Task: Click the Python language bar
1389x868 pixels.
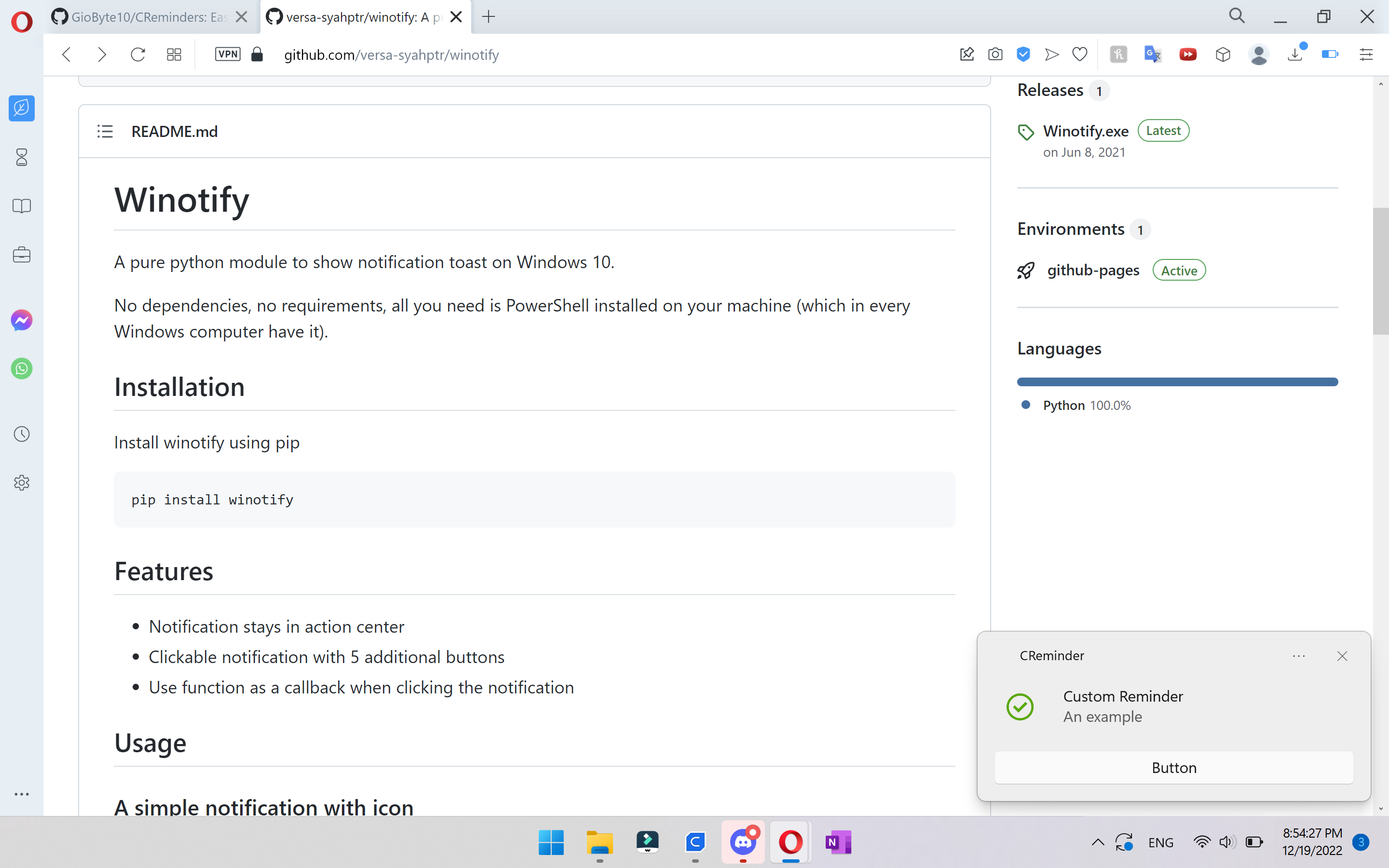Action: [x=1177, y=382]
